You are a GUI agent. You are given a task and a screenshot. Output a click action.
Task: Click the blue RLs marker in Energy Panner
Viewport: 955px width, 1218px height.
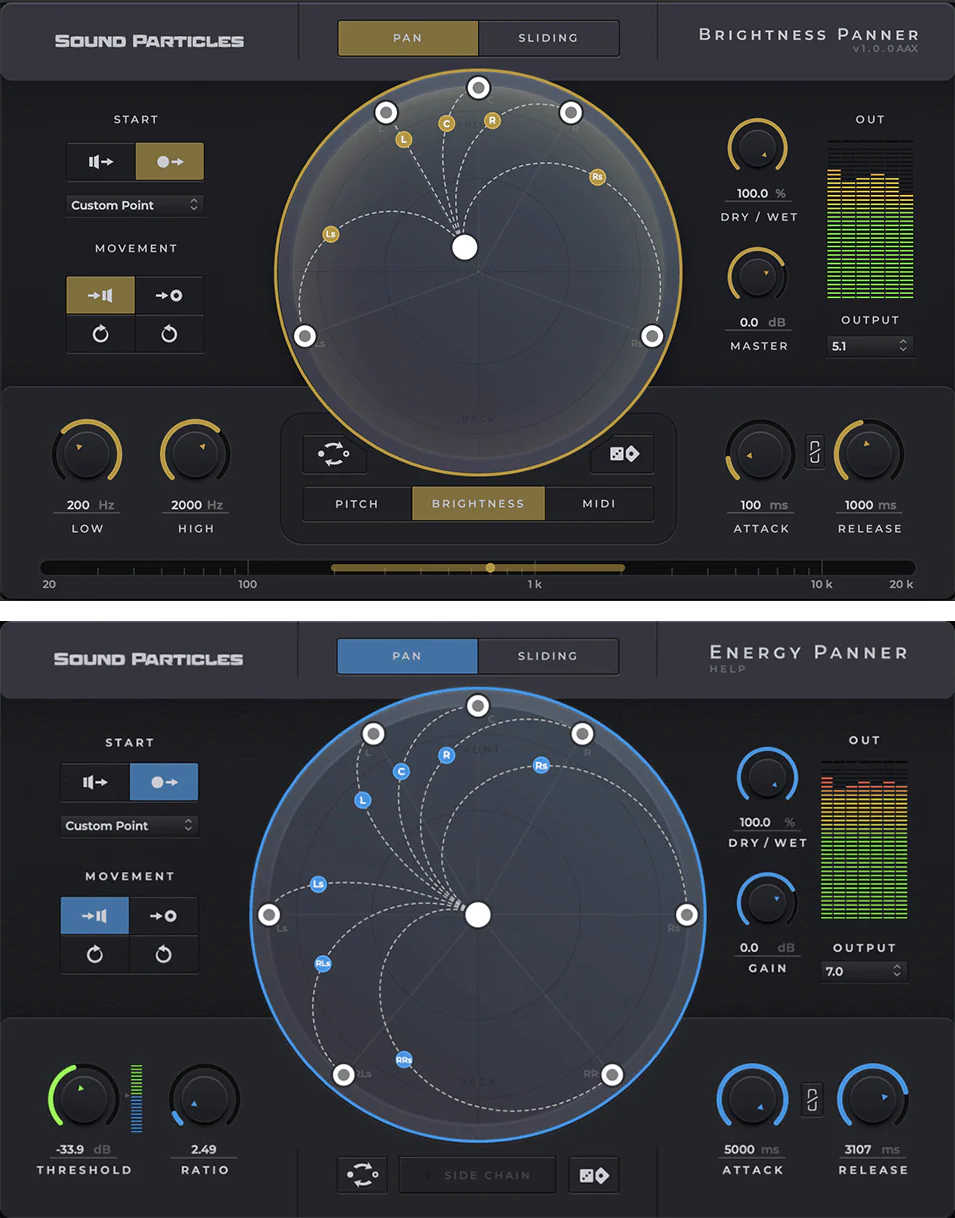[323, 964]
